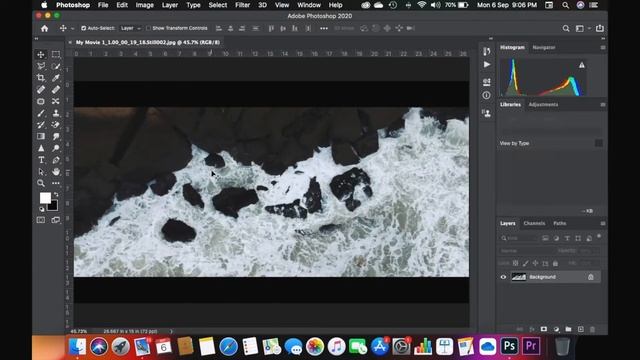
Task: Select the Eyedropper tool
Action: click(x=56, y=78)
